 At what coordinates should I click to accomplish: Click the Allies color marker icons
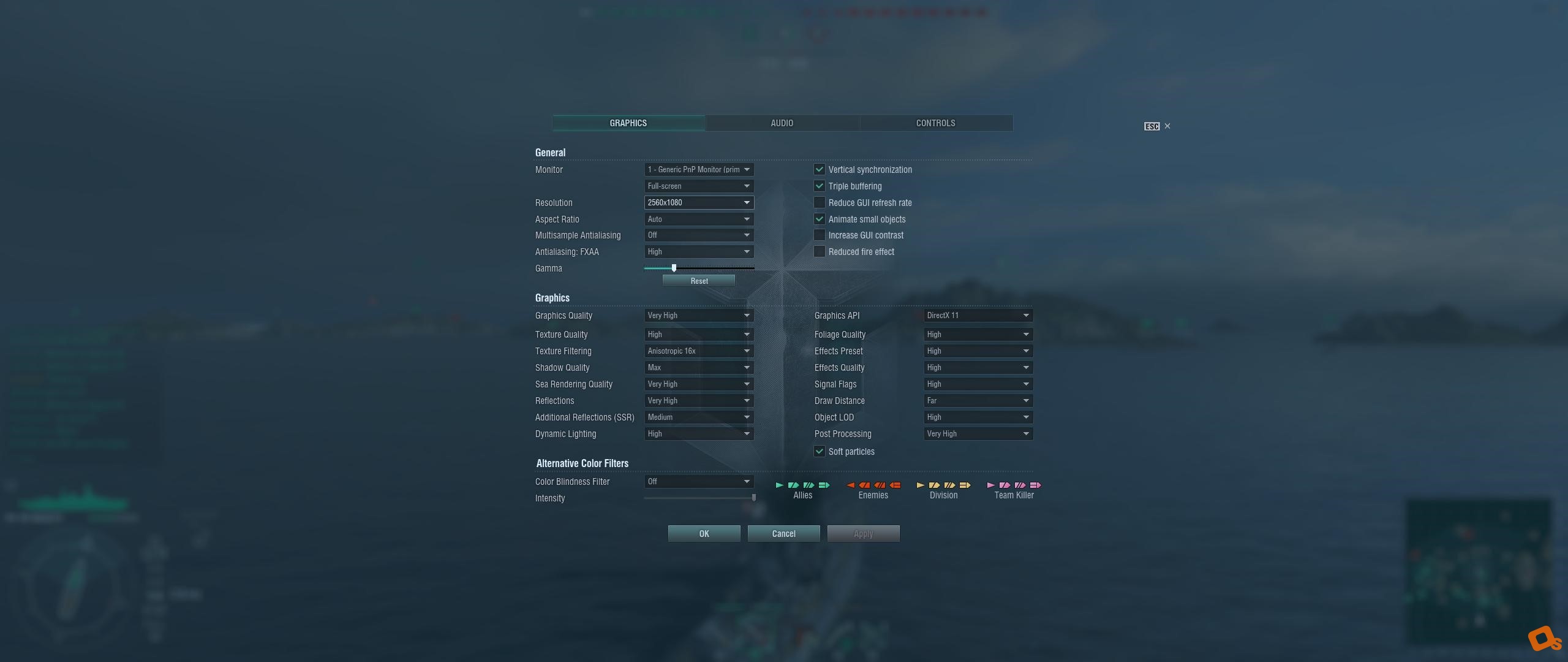click(x=802, y=485)
